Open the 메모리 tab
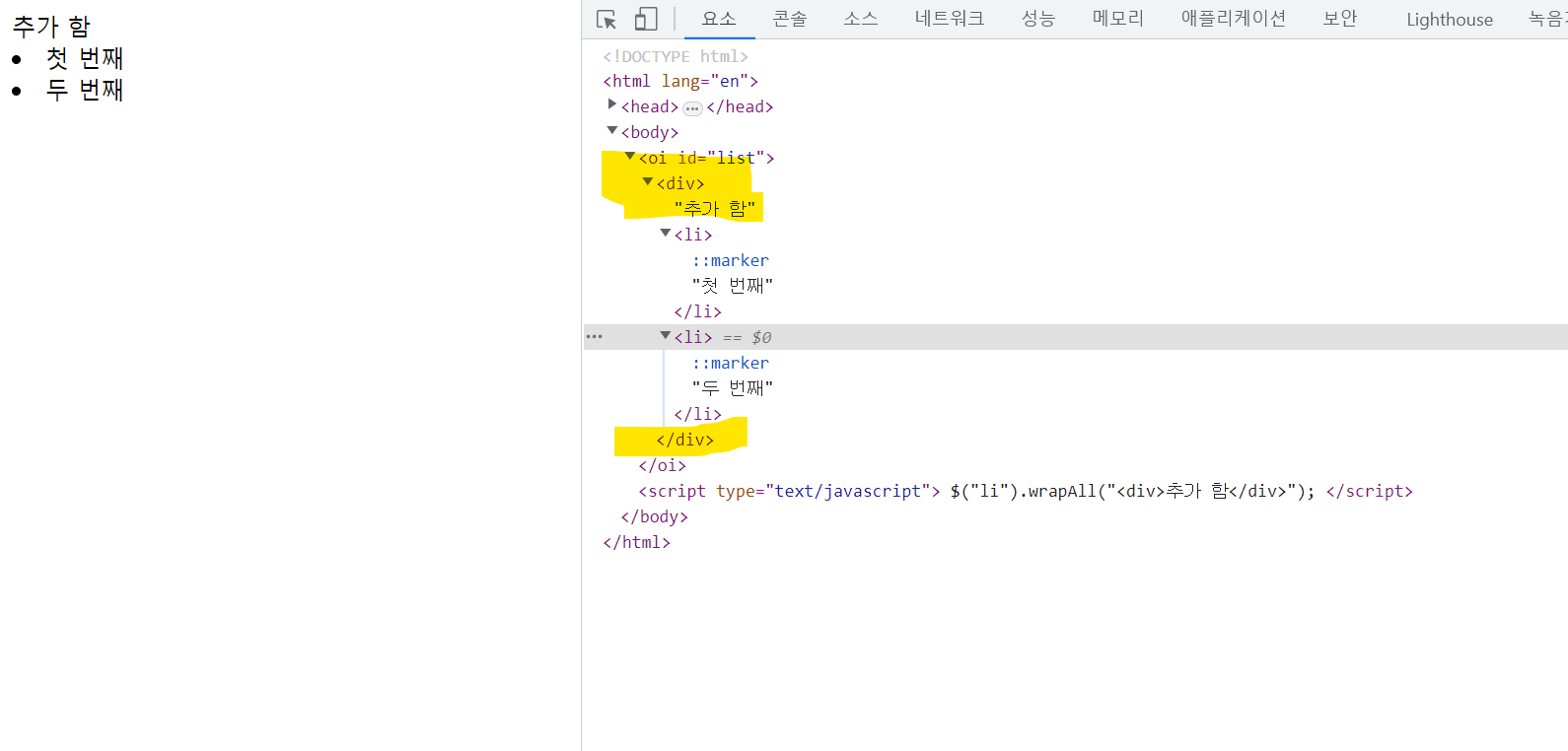Image resolution: width=1568 pixels, height=751 pixels. pos(1118,19)
